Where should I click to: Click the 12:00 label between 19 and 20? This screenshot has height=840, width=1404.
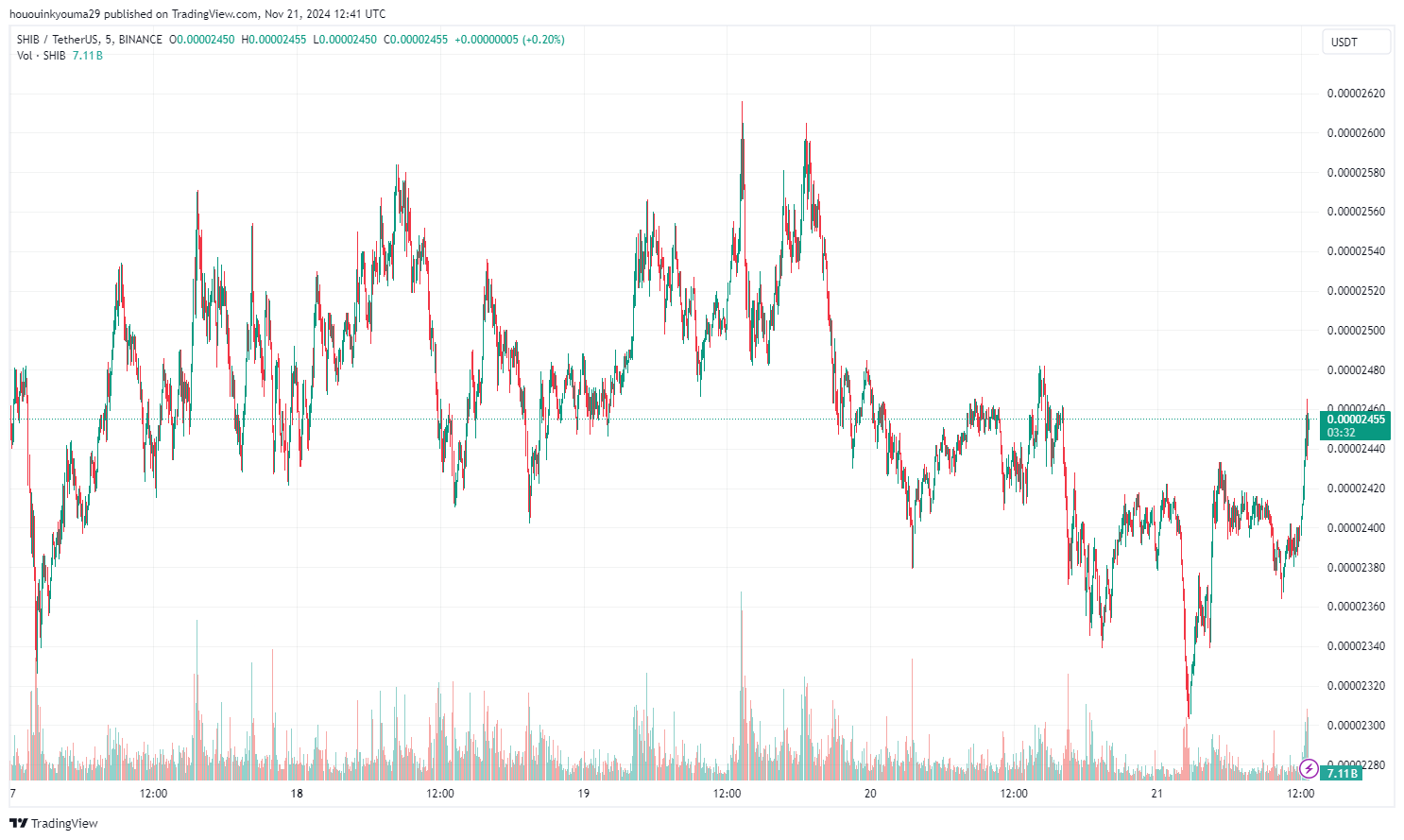728,794
